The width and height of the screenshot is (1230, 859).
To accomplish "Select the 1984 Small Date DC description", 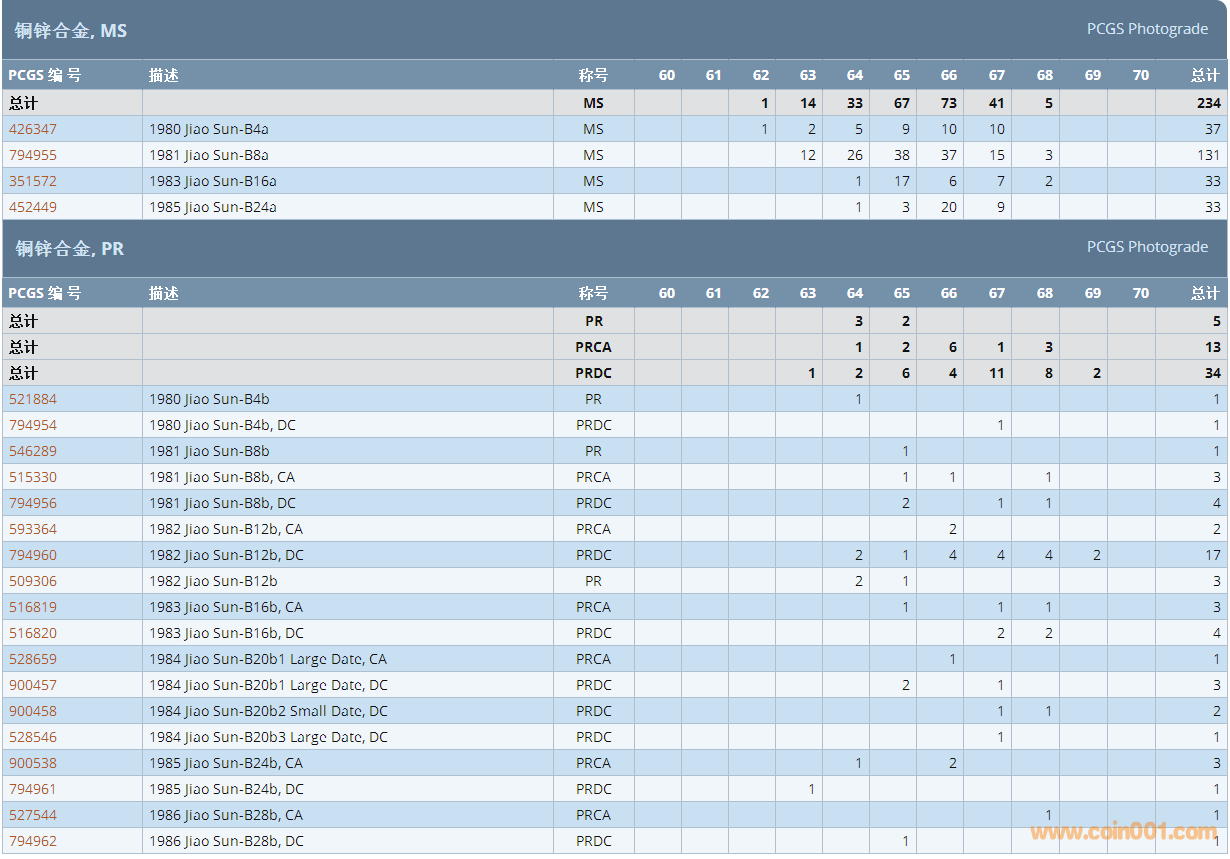I will pyautogui.click(x=268, y=711).
